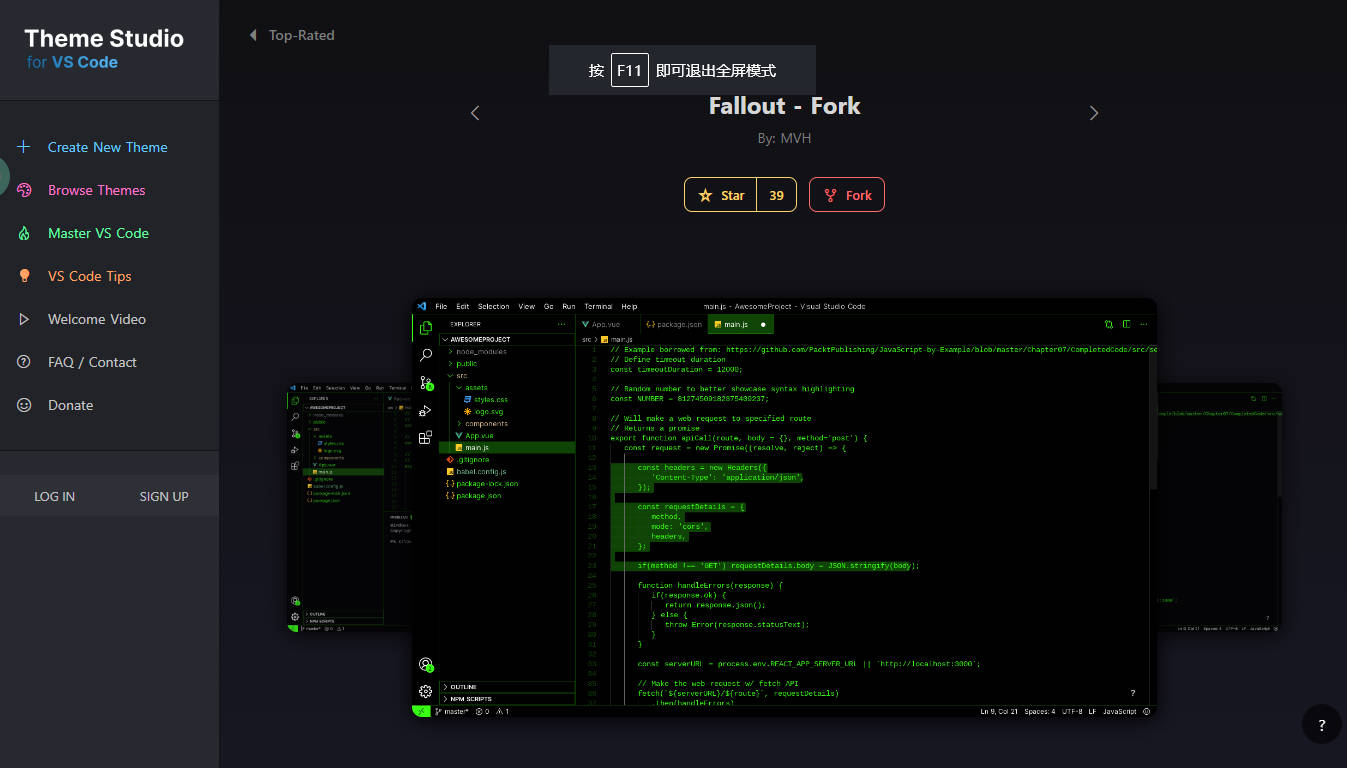Click Accounts icon in center preview
Screen dimensions: 1347x768
426,664
